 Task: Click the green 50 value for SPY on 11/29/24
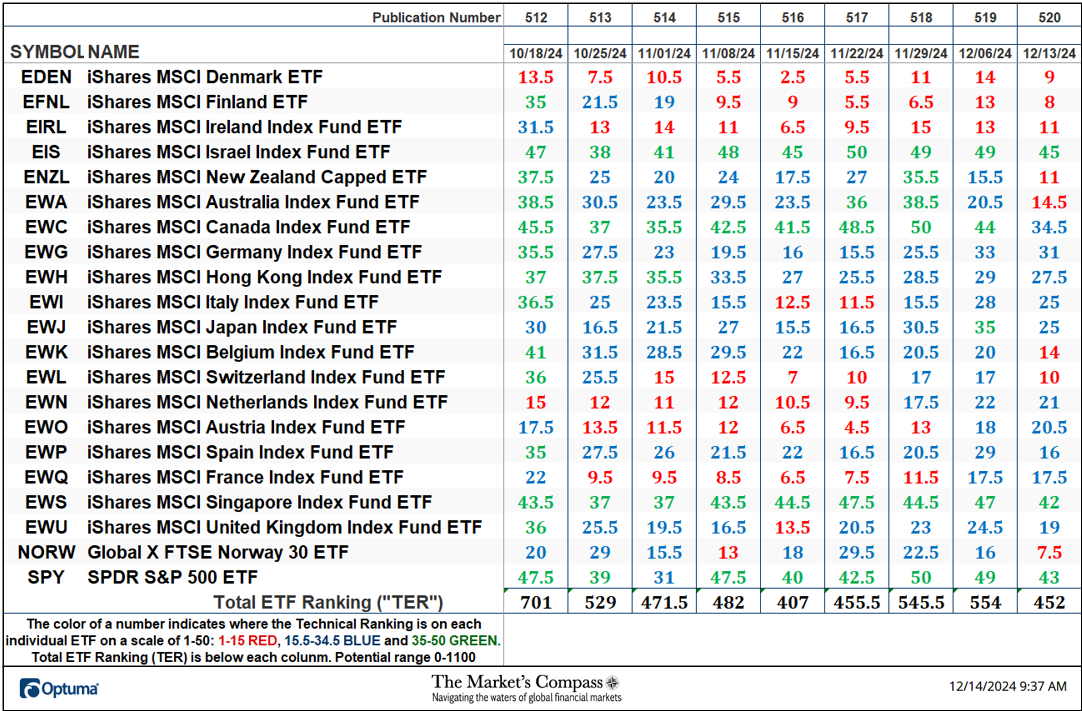[921, 577]
